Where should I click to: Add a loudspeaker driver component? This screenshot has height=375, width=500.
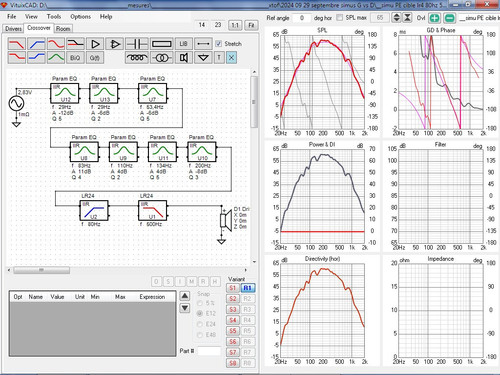184,58
